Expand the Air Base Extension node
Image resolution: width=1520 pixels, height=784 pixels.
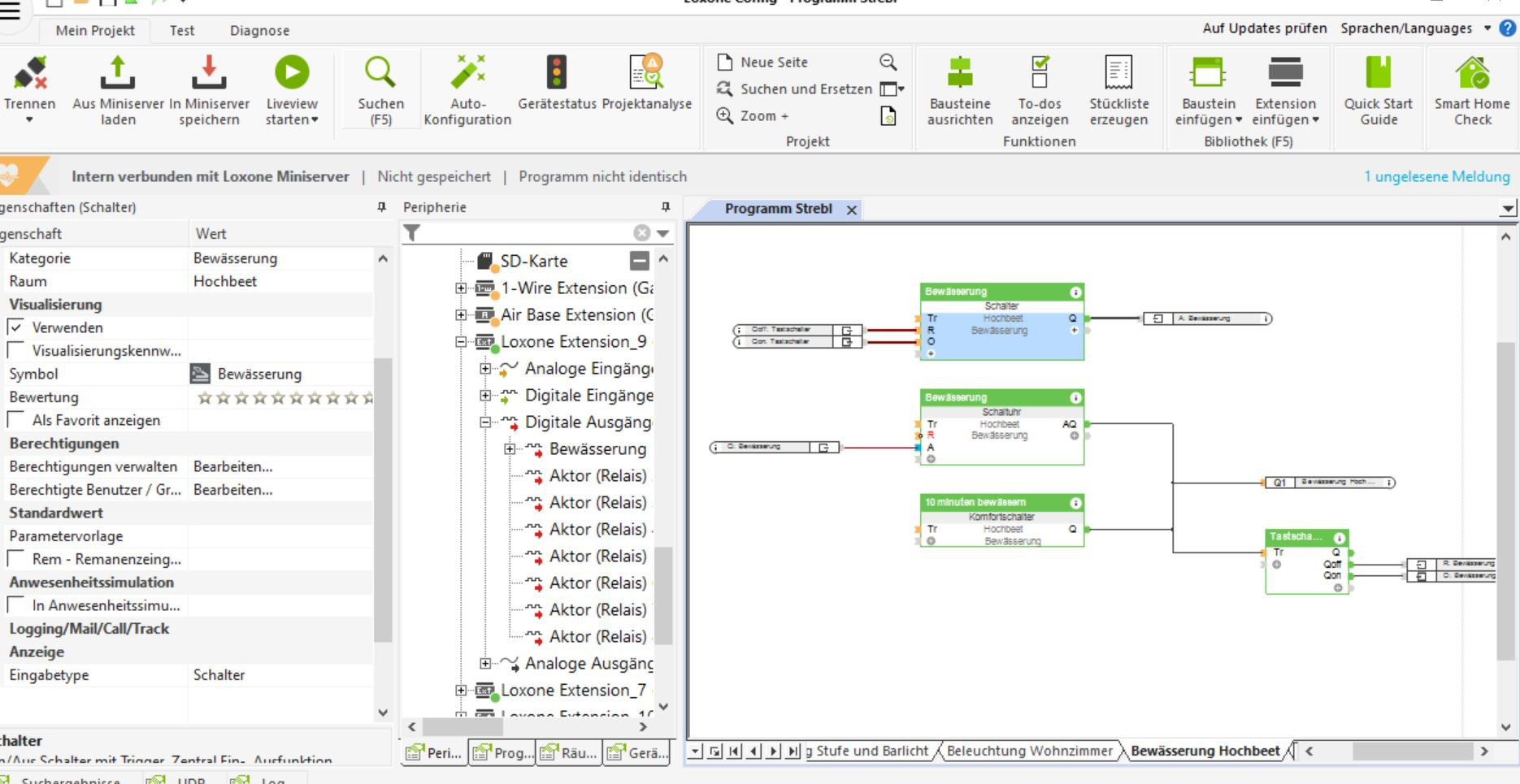coord(461,315)
